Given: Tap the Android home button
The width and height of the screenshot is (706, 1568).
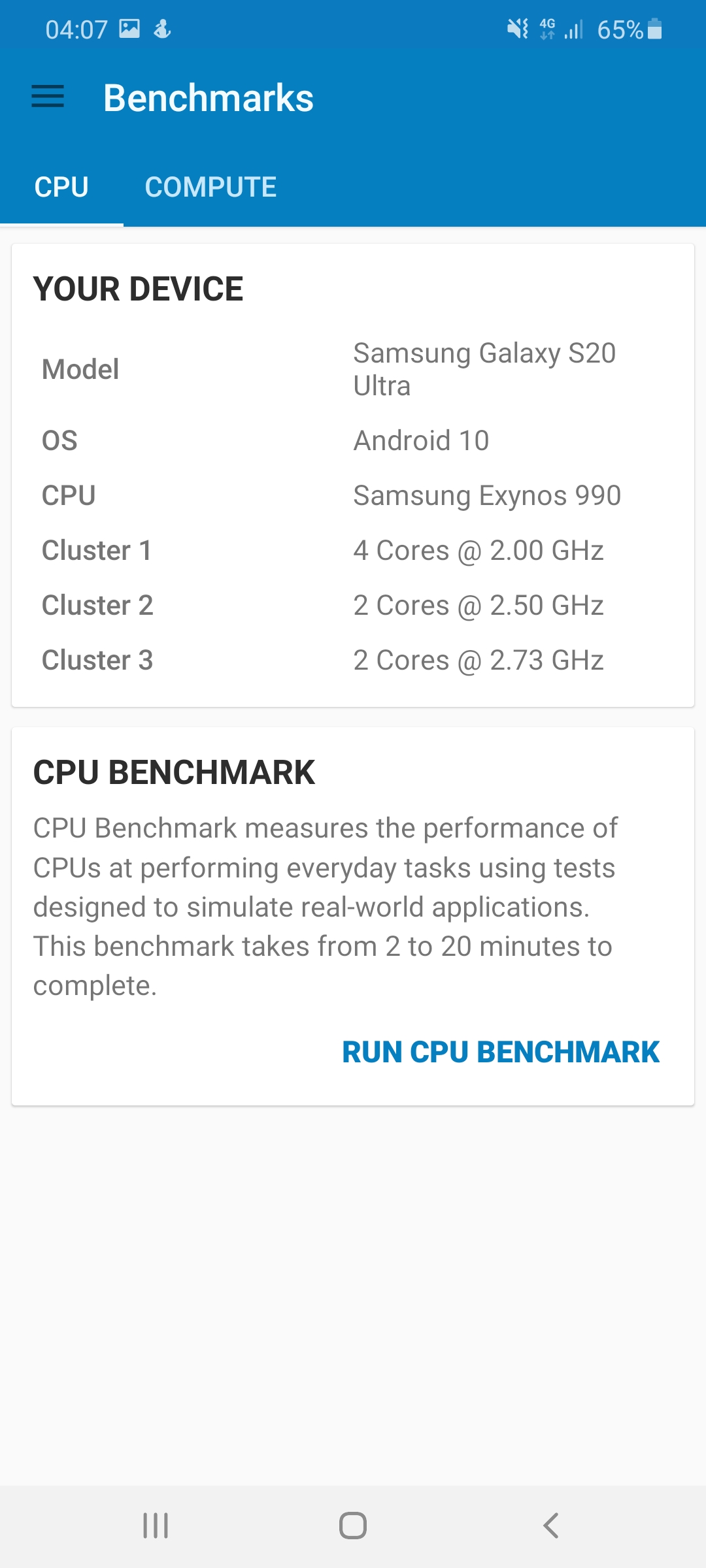Looking at the screenshot, I should 353,1526.
